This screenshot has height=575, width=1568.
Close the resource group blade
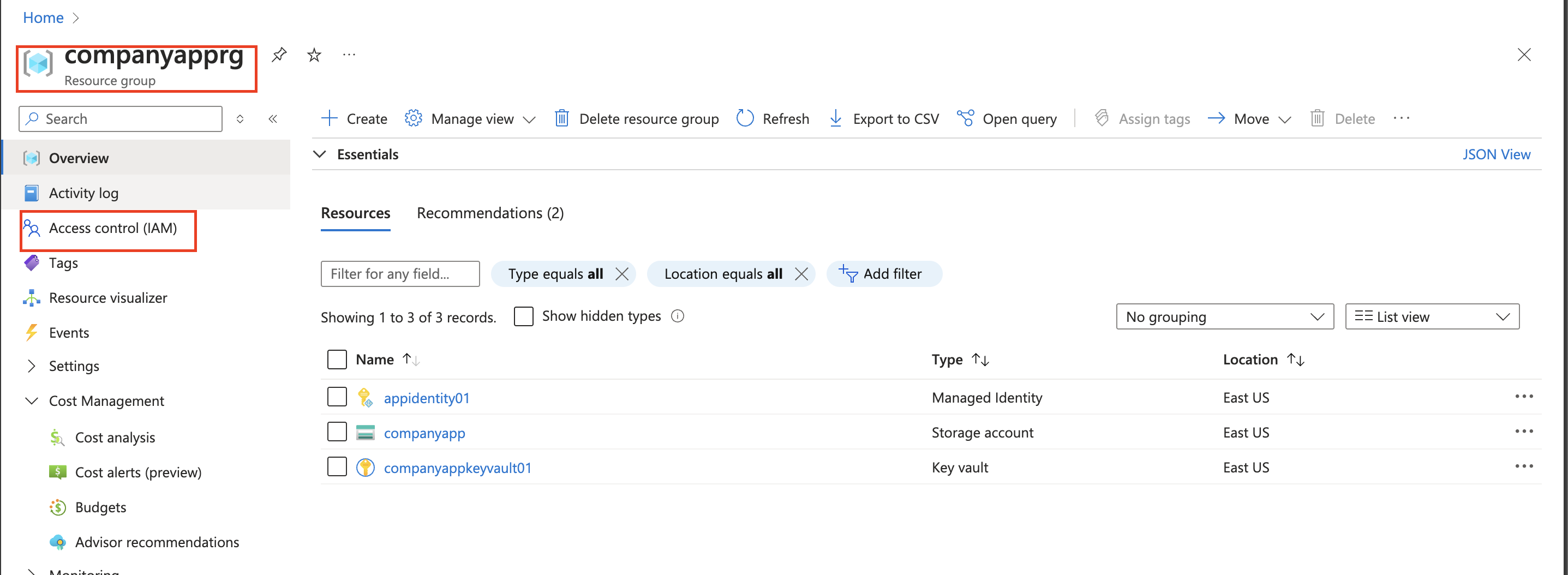point(1524,55)
